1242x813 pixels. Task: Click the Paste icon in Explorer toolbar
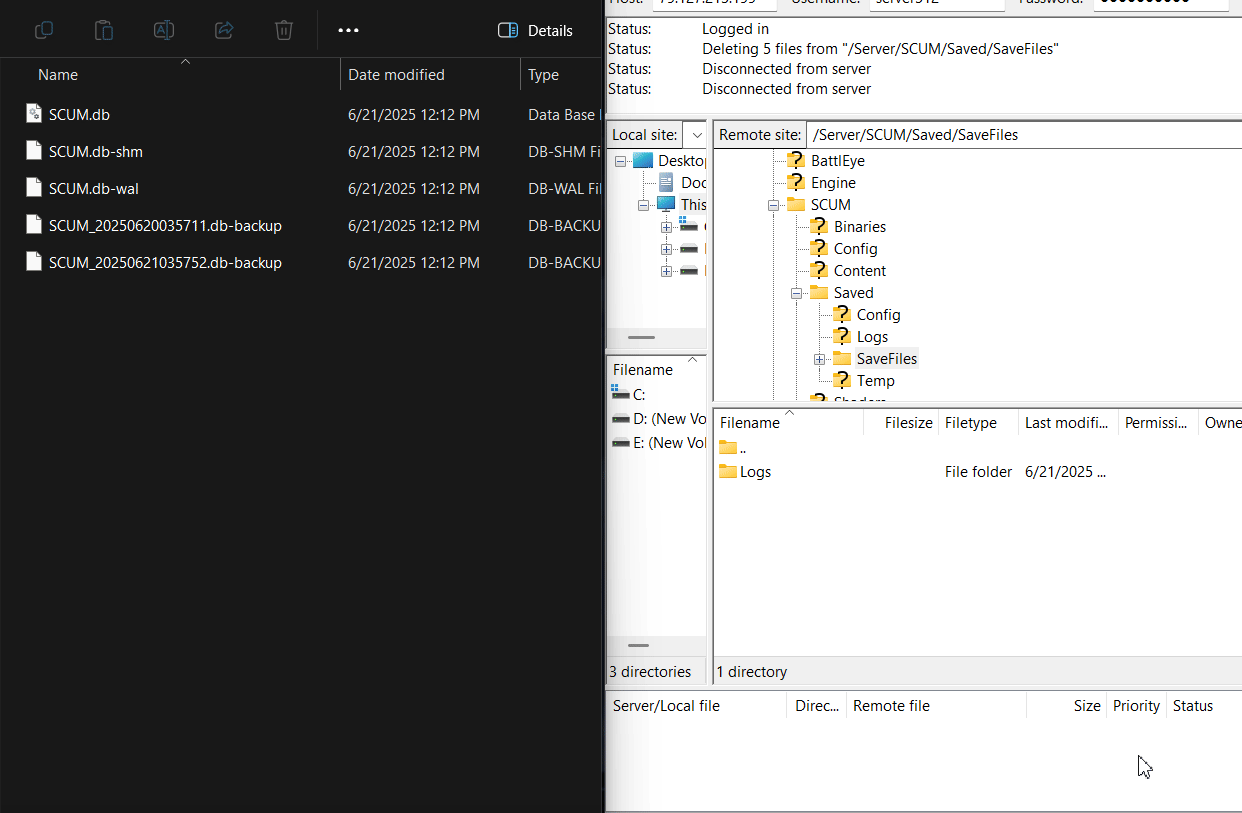(104, 30)
